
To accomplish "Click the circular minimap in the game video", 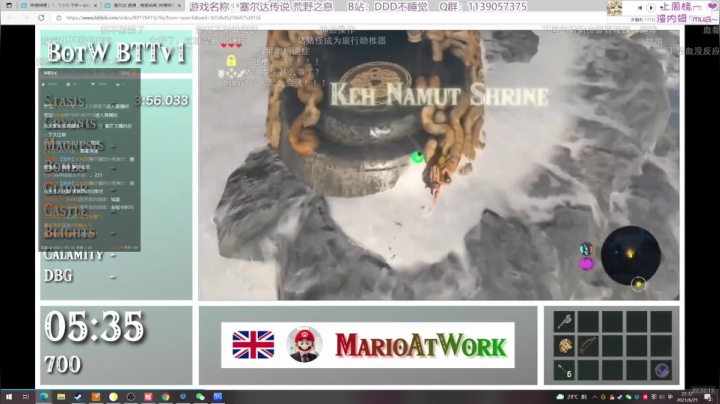I will pos(630,256).
